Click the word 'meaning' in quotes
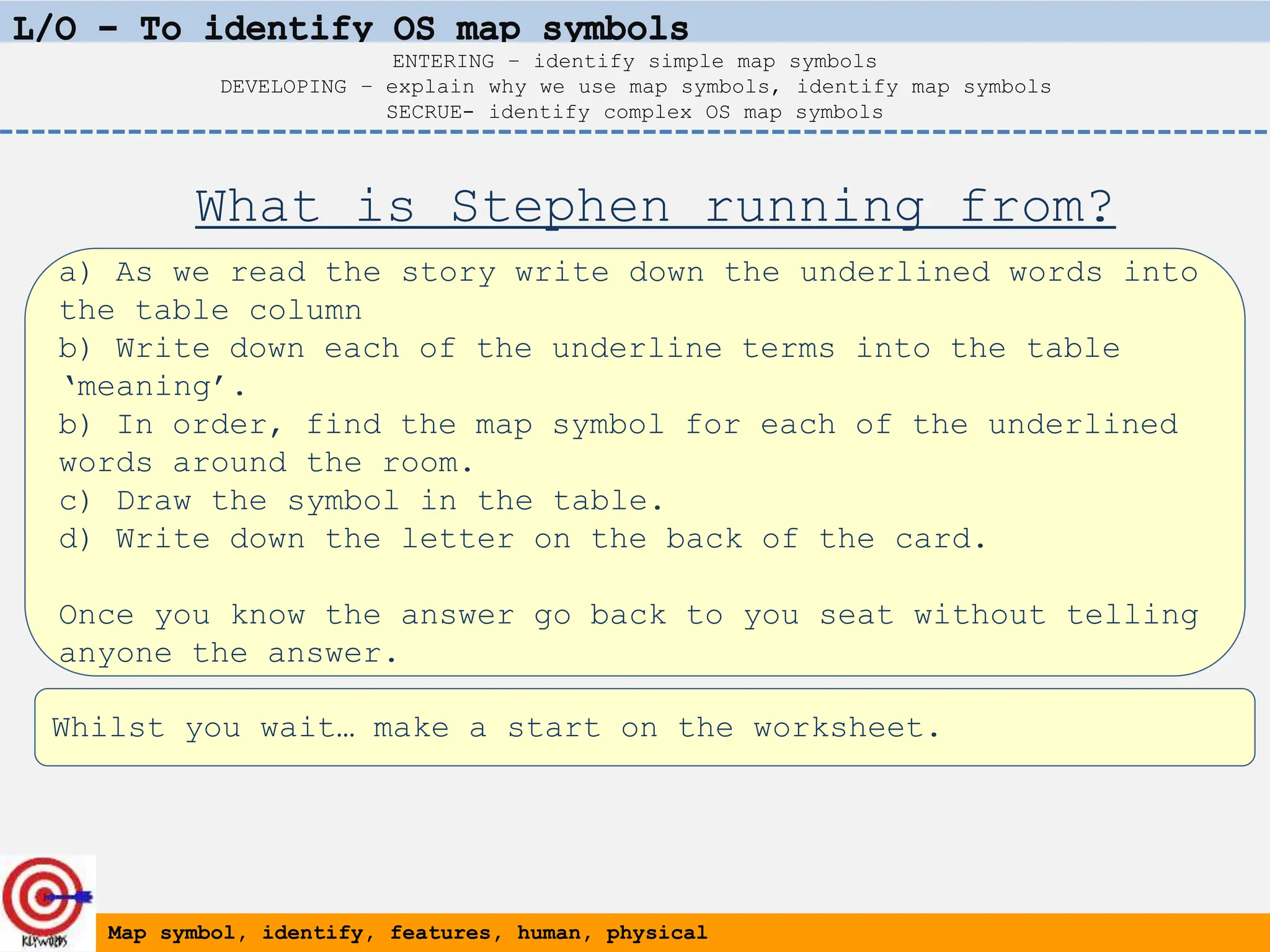1270x952 pixels. [144, 387]
